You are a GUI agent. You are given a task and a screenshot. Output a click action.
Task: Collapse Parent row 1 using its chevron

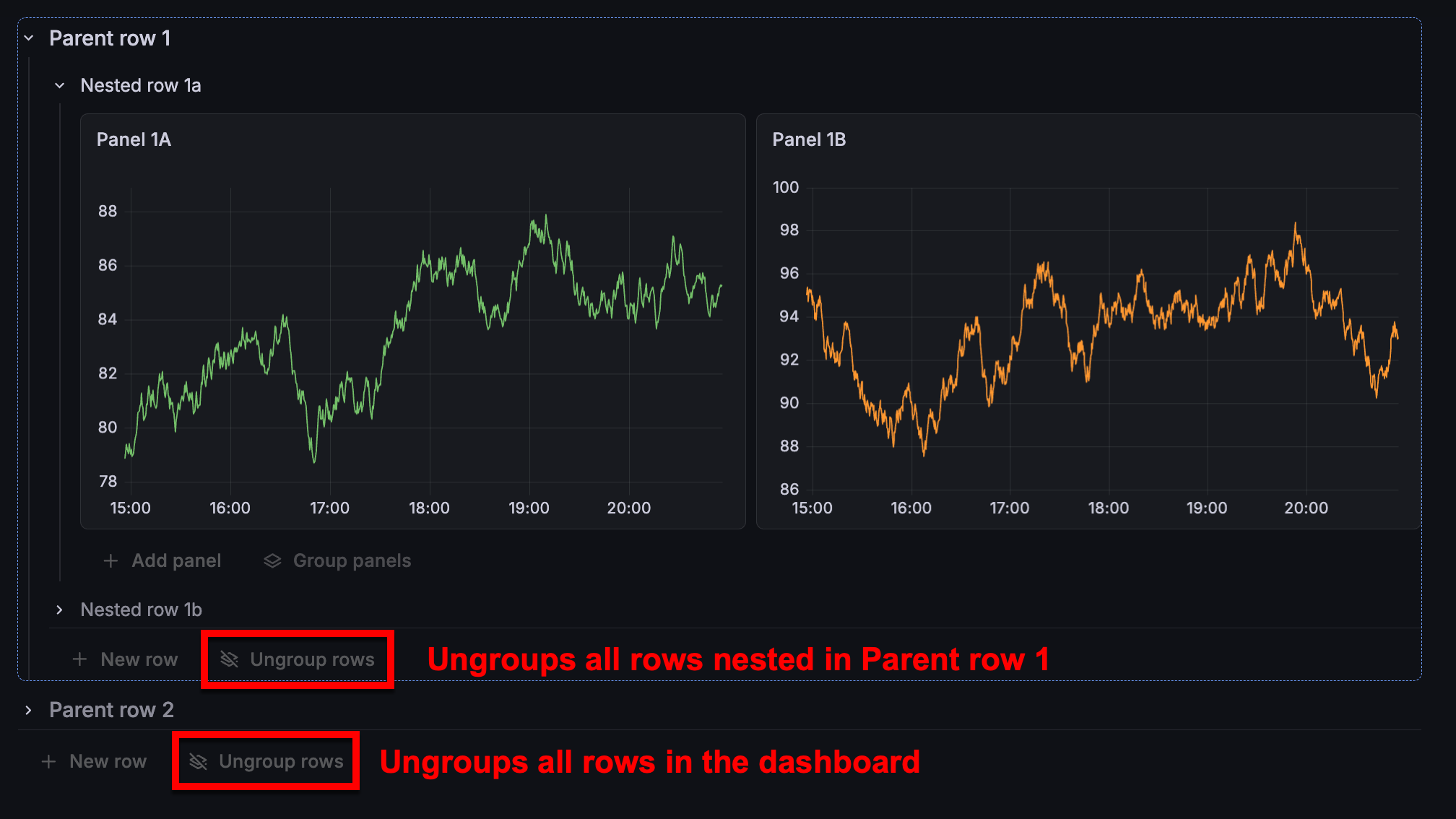click(x=28, y=38)
